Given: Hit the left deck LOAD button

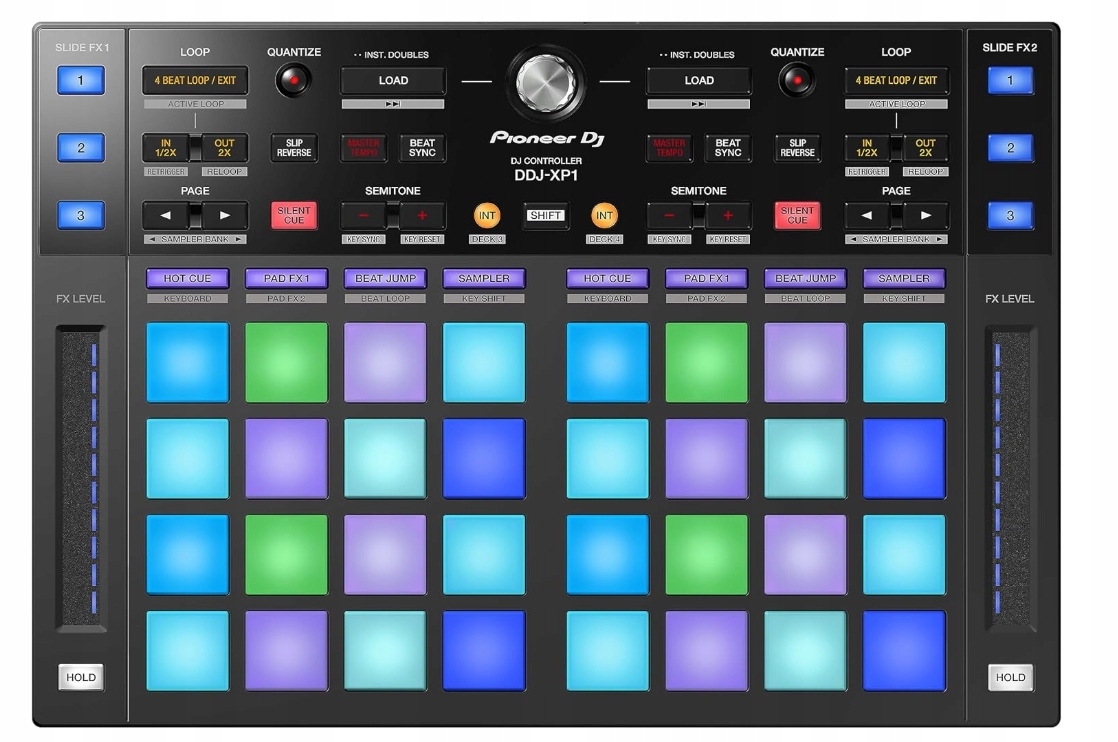Looking at the screenshot, I should click(394, 81).
